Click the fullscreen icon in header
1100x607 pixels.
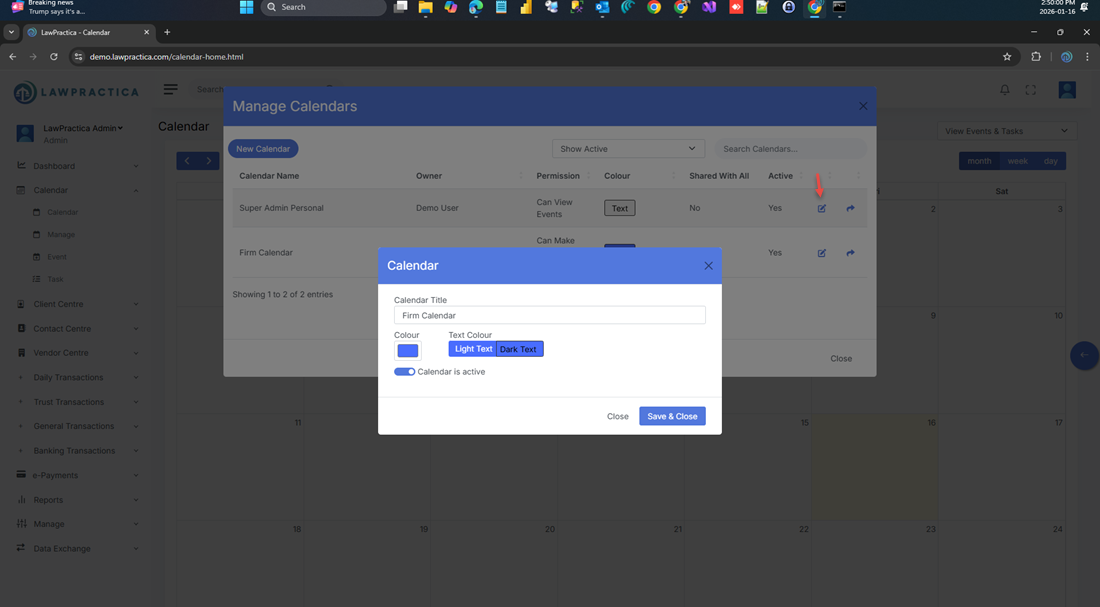pos(1031,90)
